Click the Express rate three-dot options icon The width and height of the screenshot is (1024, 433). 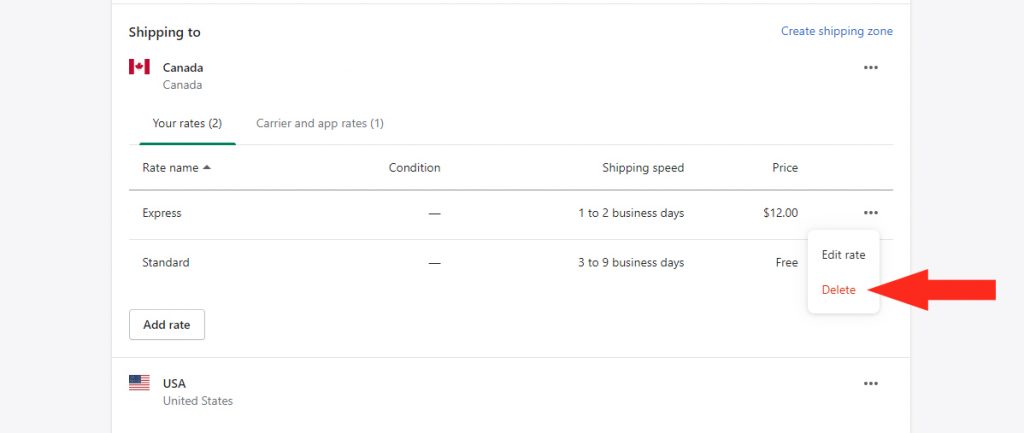coord(871,213)
